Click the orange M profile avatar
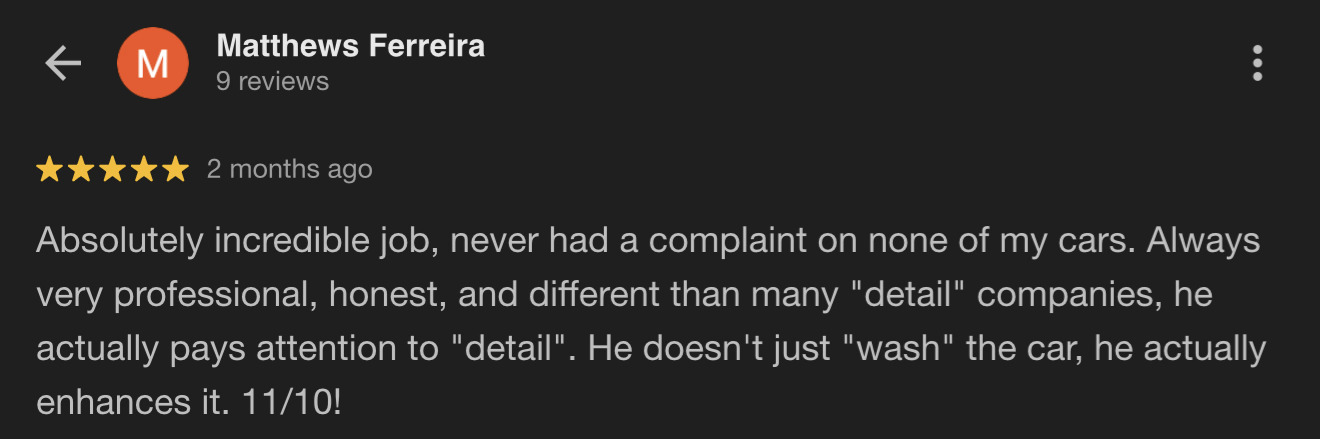1320x439 pixels. [x=152, y=63]
